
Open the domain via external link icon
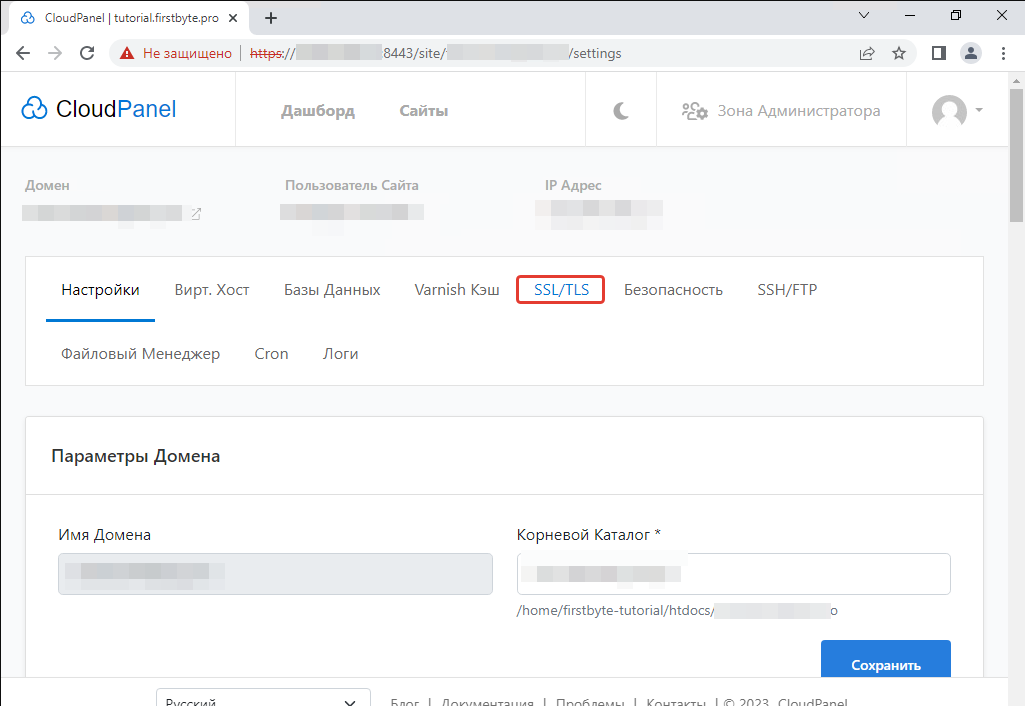pyautogui.click(x=196, y=213)
